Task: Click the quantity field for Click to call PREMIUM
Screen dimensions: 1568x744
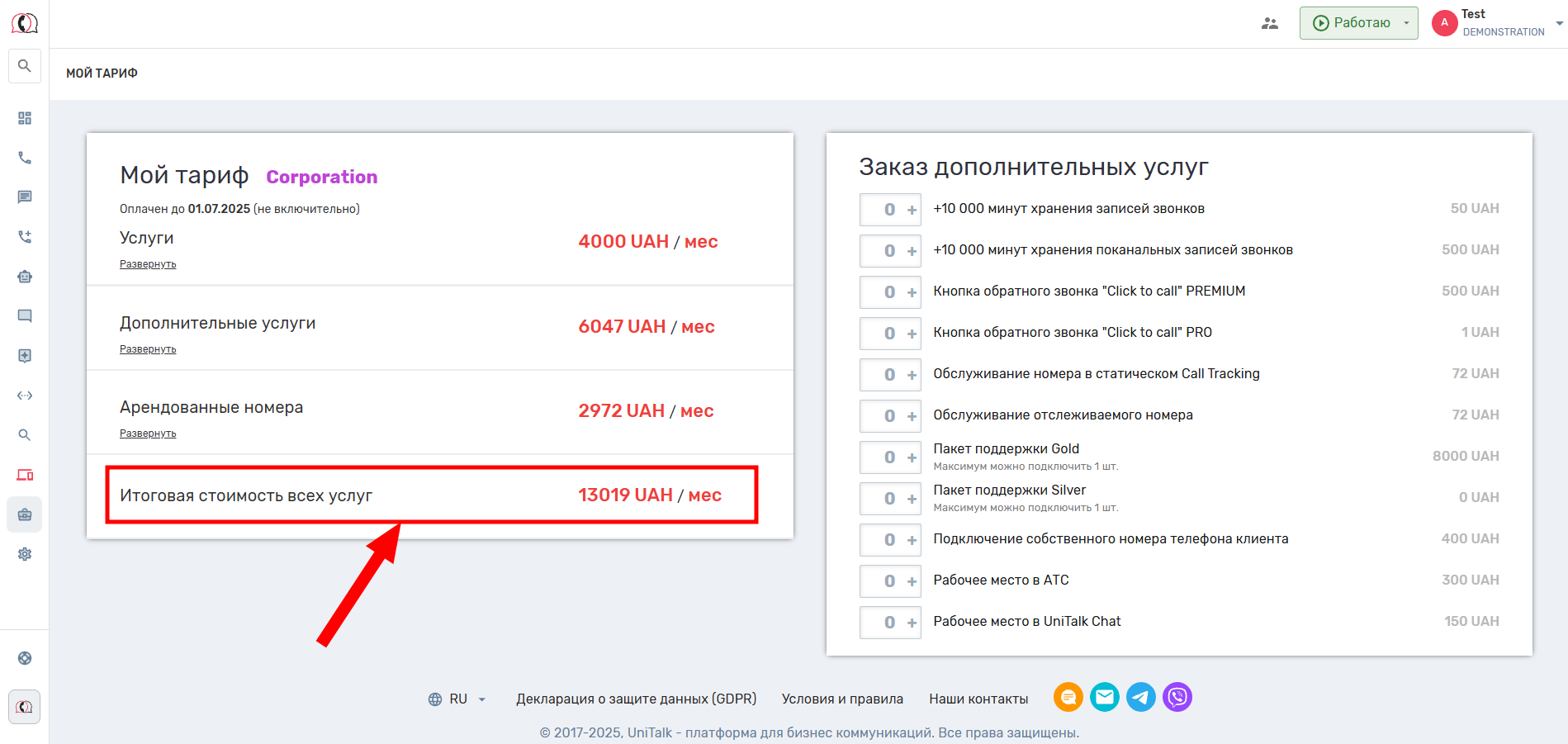Action: click(x=888, y=292)
